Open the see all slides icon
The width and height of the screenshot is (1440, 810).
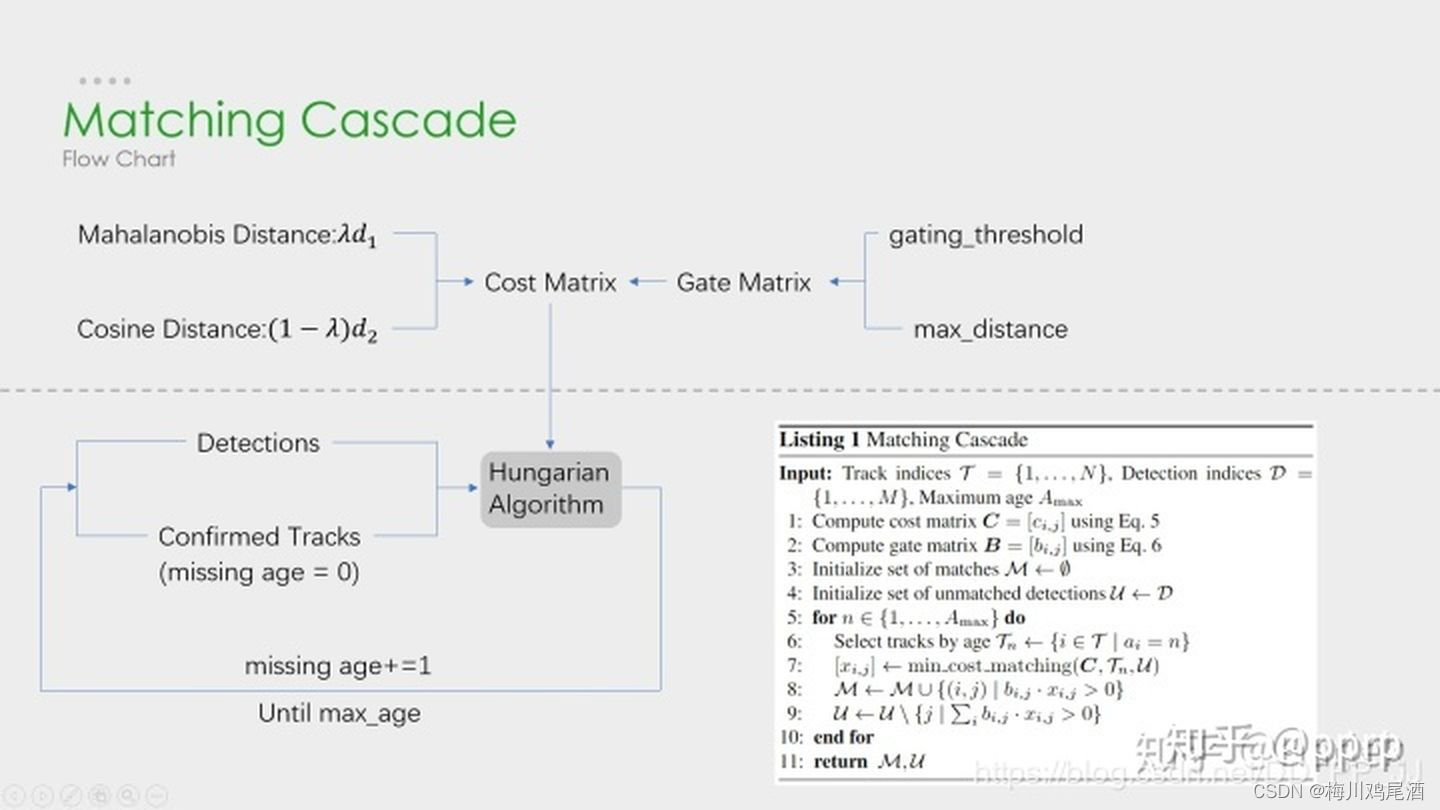coord(99,796)
